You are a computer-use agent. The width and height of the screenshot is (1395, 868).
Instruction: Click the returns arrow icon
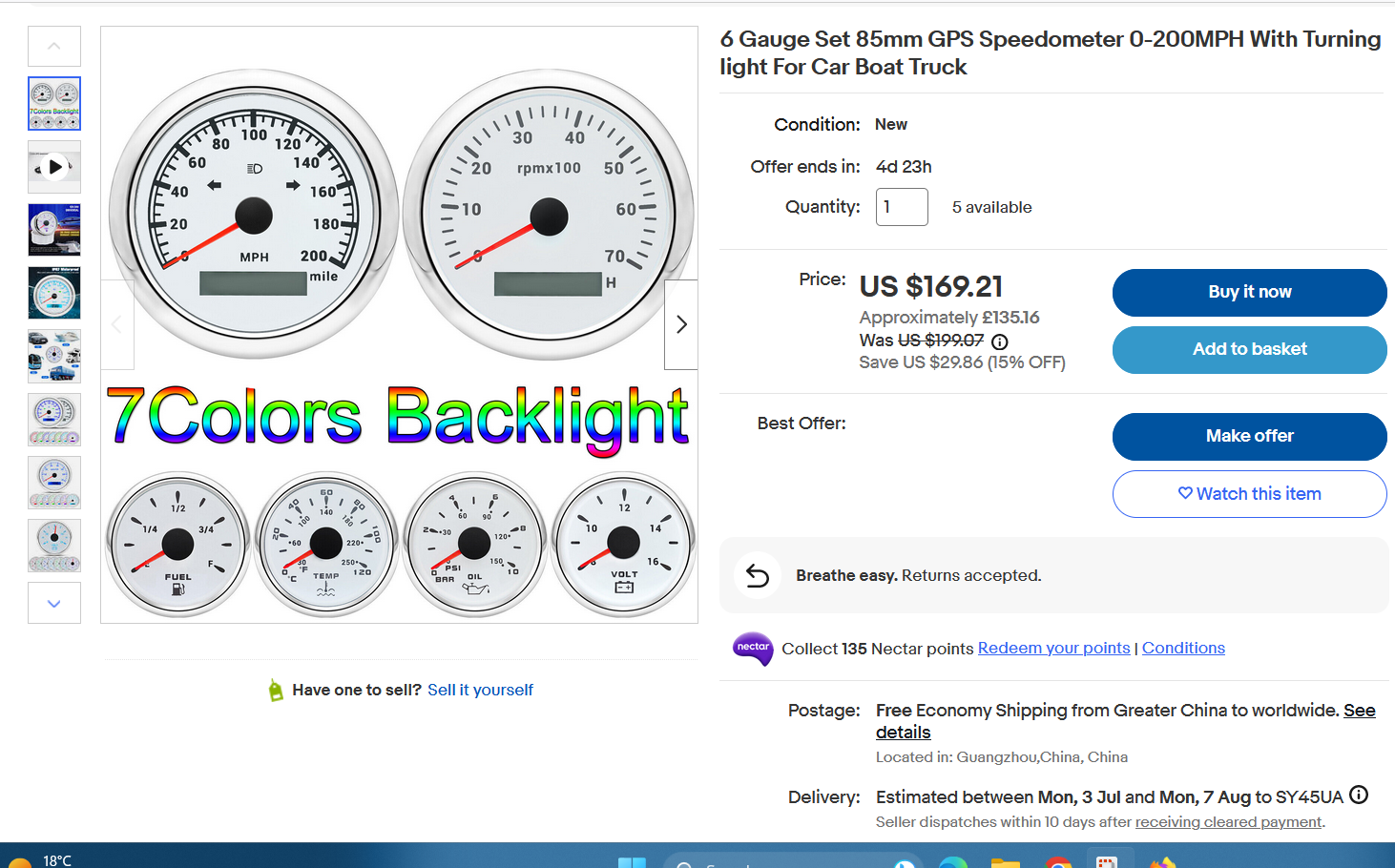(758, 575)
